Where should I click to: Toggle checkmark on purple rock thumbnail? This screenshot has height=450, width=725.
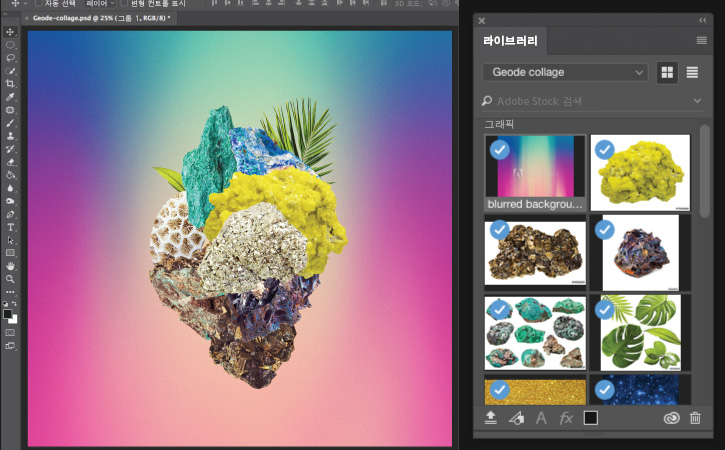coord(604,230)
